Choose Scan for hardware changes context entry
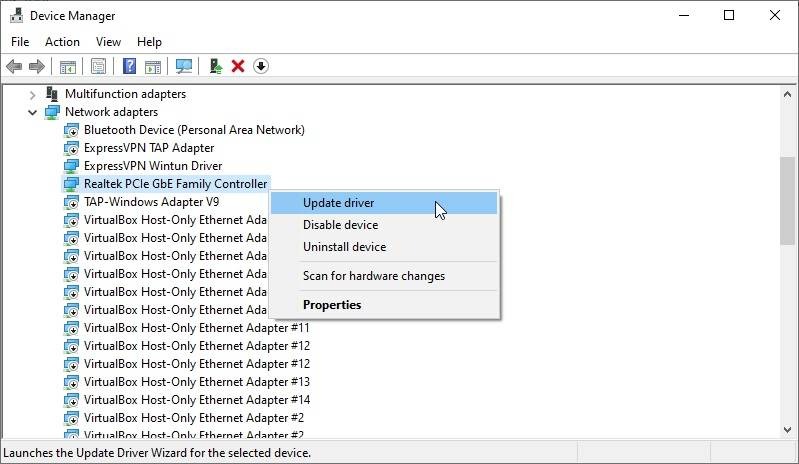 384,276
